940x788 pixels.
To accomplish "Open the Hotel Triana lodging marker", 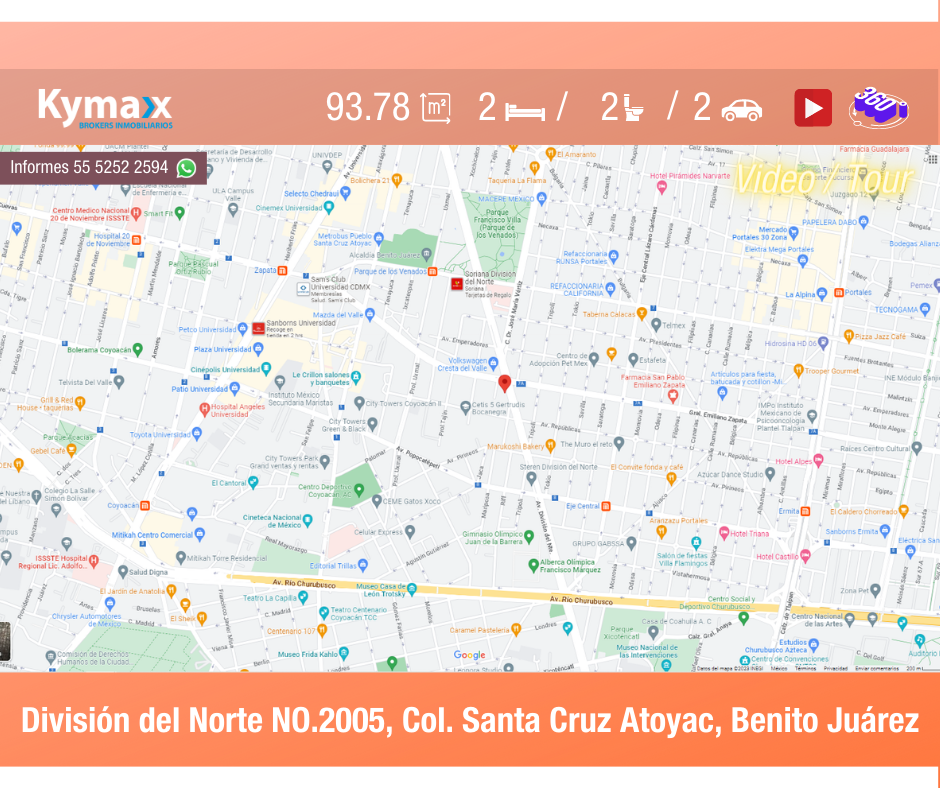I will [x=724, y=532].
